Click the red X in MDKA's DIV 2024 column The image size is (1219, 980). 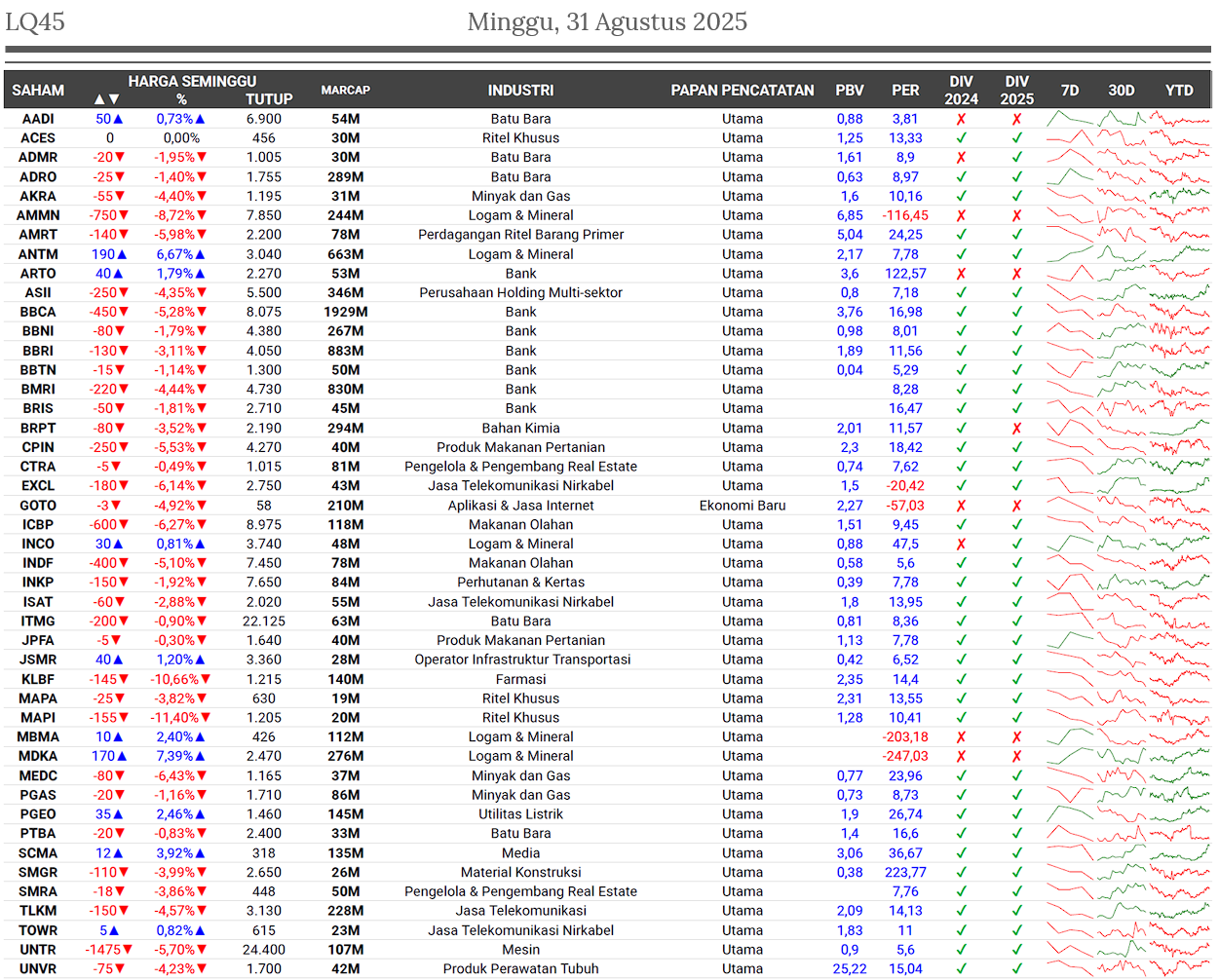(x=961, y=756)
